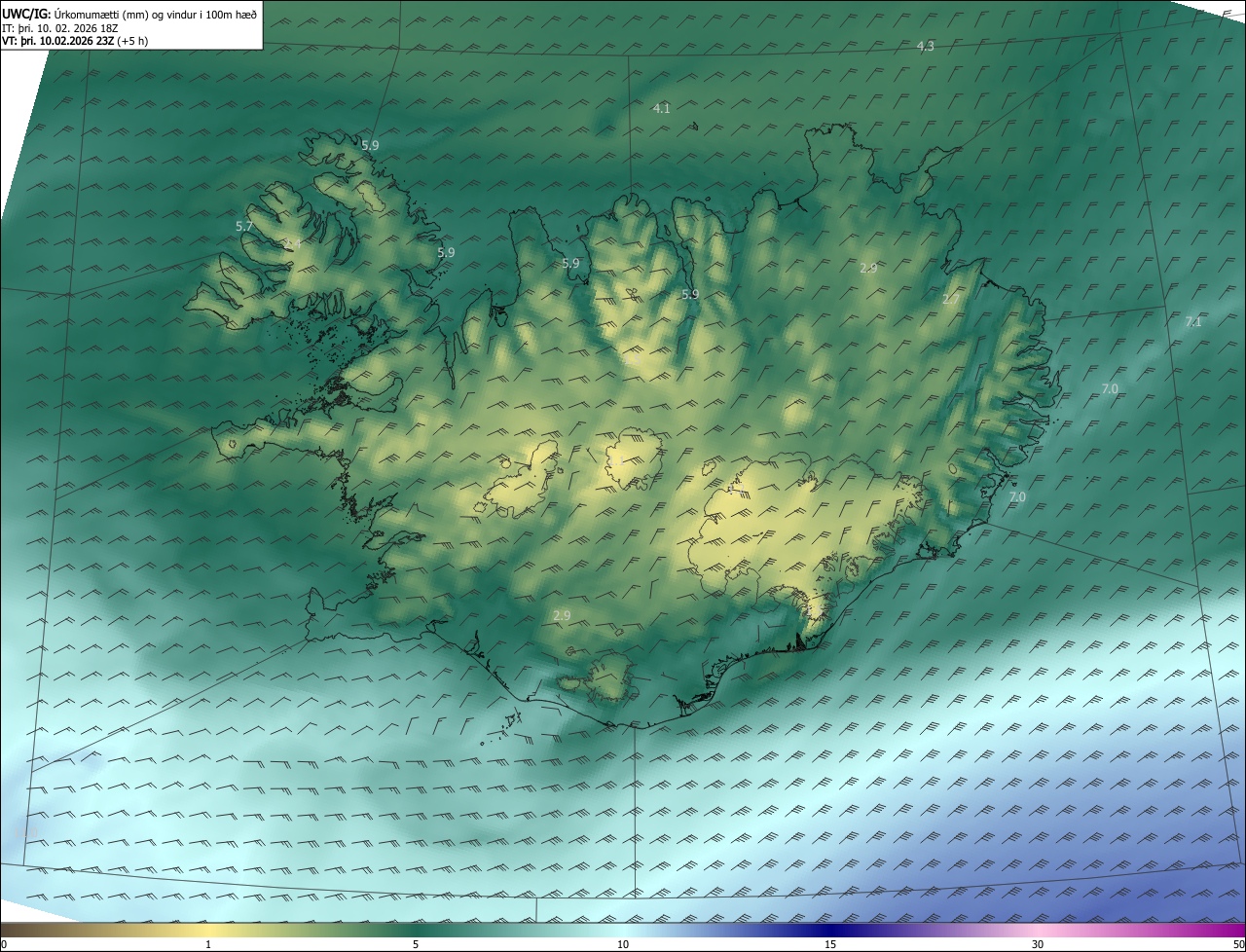Click the colorbar tick label '0'
This screenshot has height=952, width=1246.
(4, 944)
